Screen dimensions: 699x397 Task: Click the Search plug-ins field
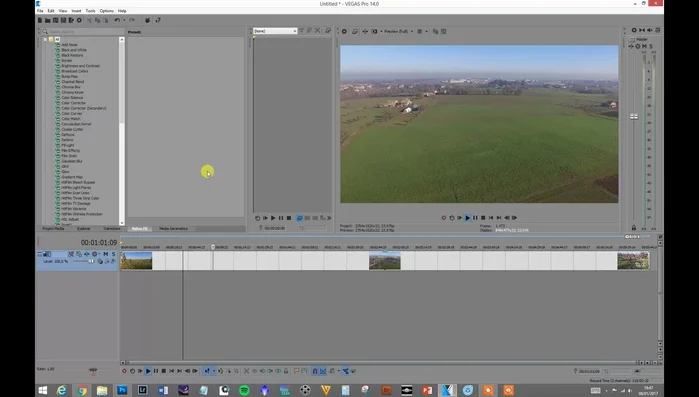click(82, 32)
